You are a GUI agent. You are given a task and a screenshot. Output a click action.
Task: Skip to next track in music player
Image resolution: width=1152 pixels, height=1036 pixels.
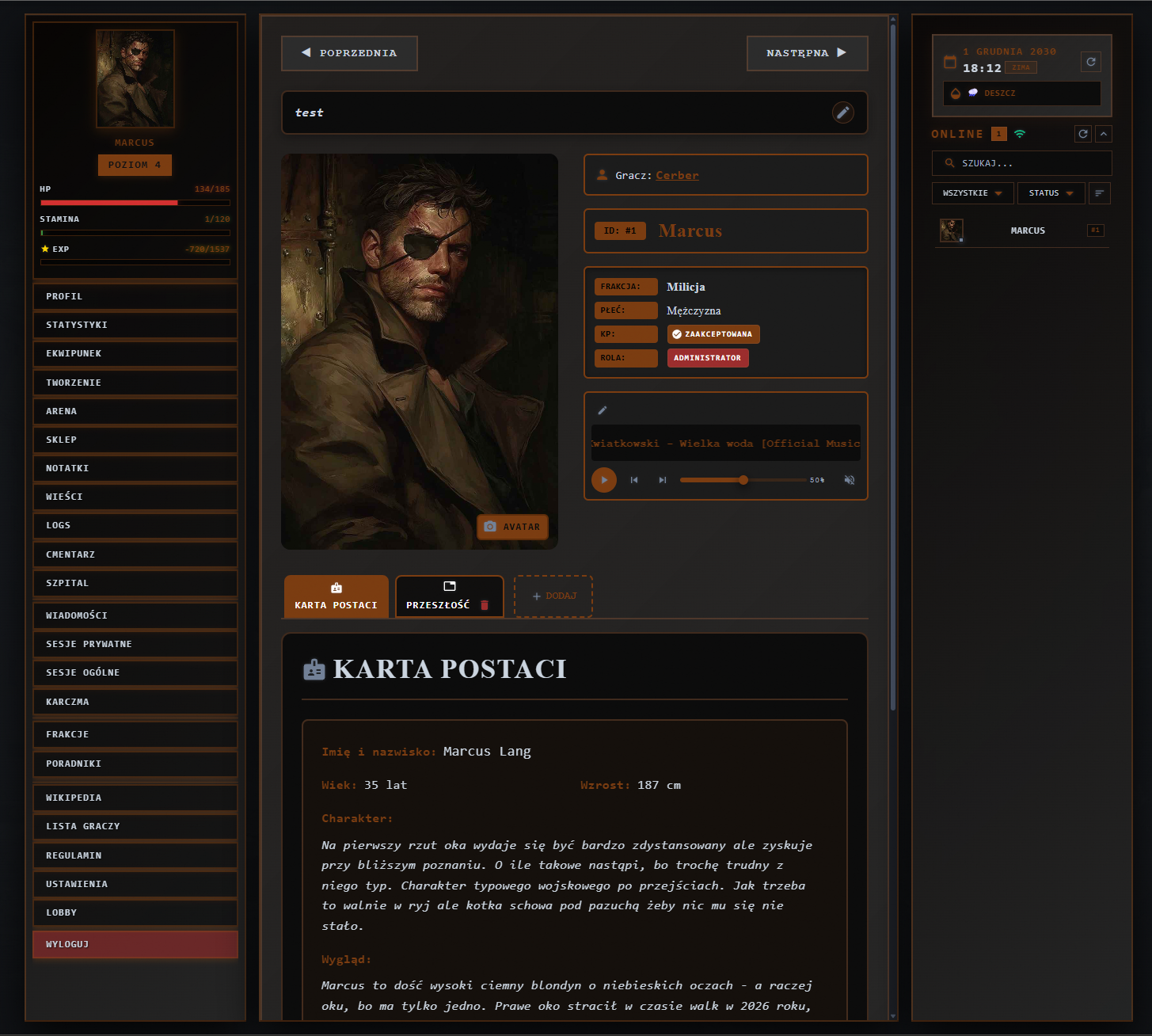click(663, 480)
